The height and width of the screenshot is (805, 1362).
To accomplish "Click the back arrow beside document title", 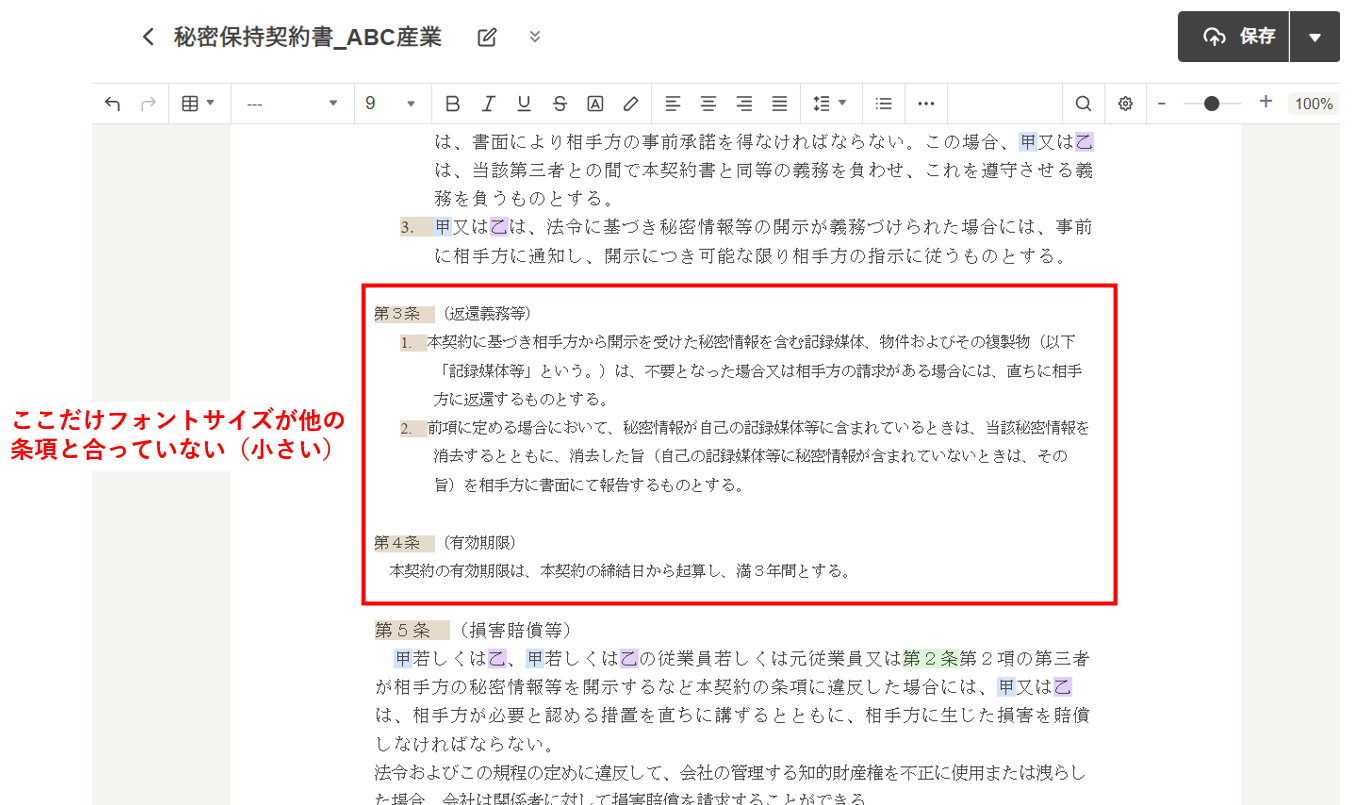I will tap(148, 37).
